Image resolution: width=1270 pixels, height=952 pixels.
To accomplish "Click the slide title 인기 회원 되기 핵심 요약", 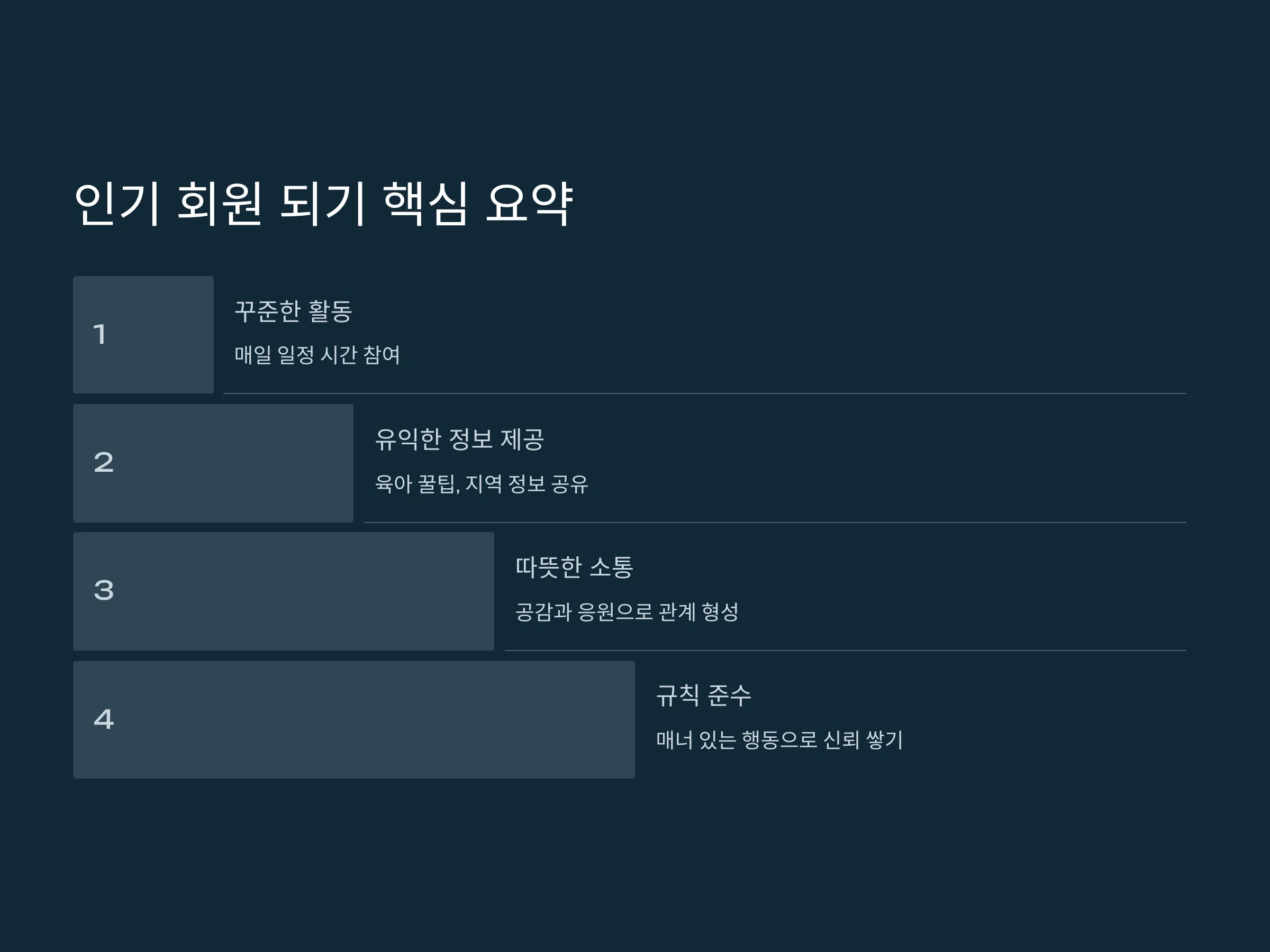I will tap(323, 204).
